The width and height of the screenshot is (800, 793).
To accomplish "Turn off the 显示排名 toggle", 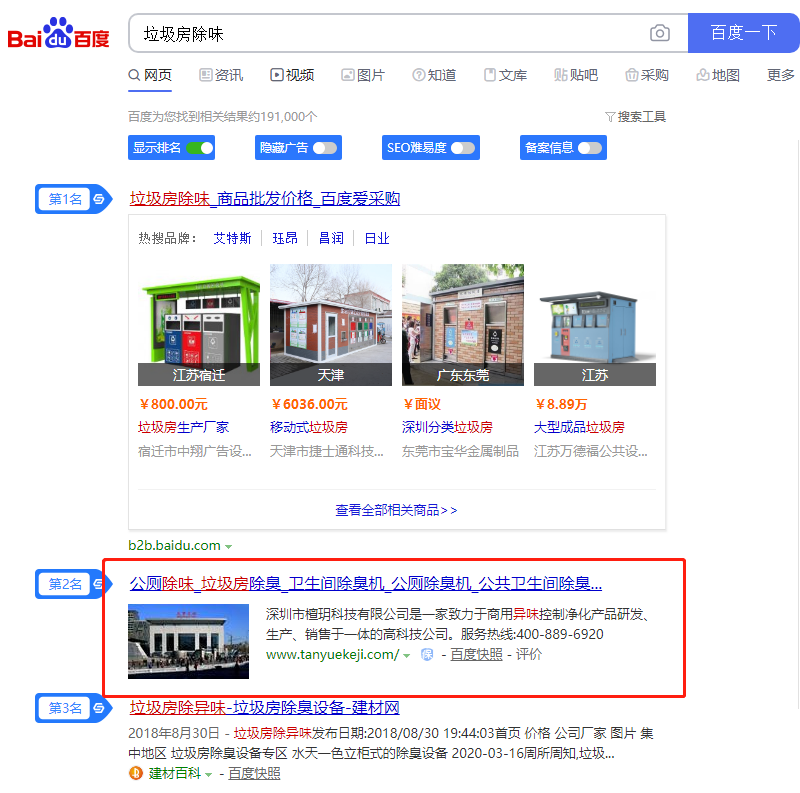I will click(x=199, y=148).
